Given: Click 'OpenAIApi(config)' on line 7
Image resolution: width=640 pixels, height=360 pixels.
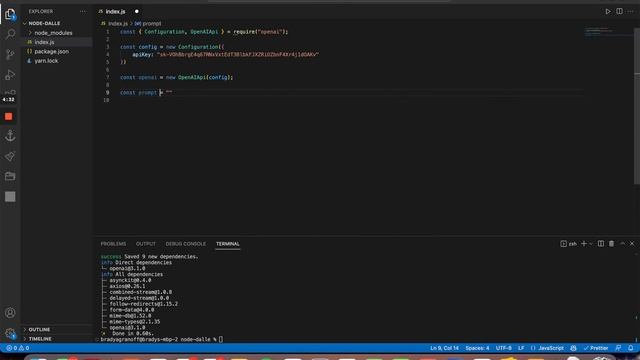Looking at the screenshot, I should click(205, 77).
